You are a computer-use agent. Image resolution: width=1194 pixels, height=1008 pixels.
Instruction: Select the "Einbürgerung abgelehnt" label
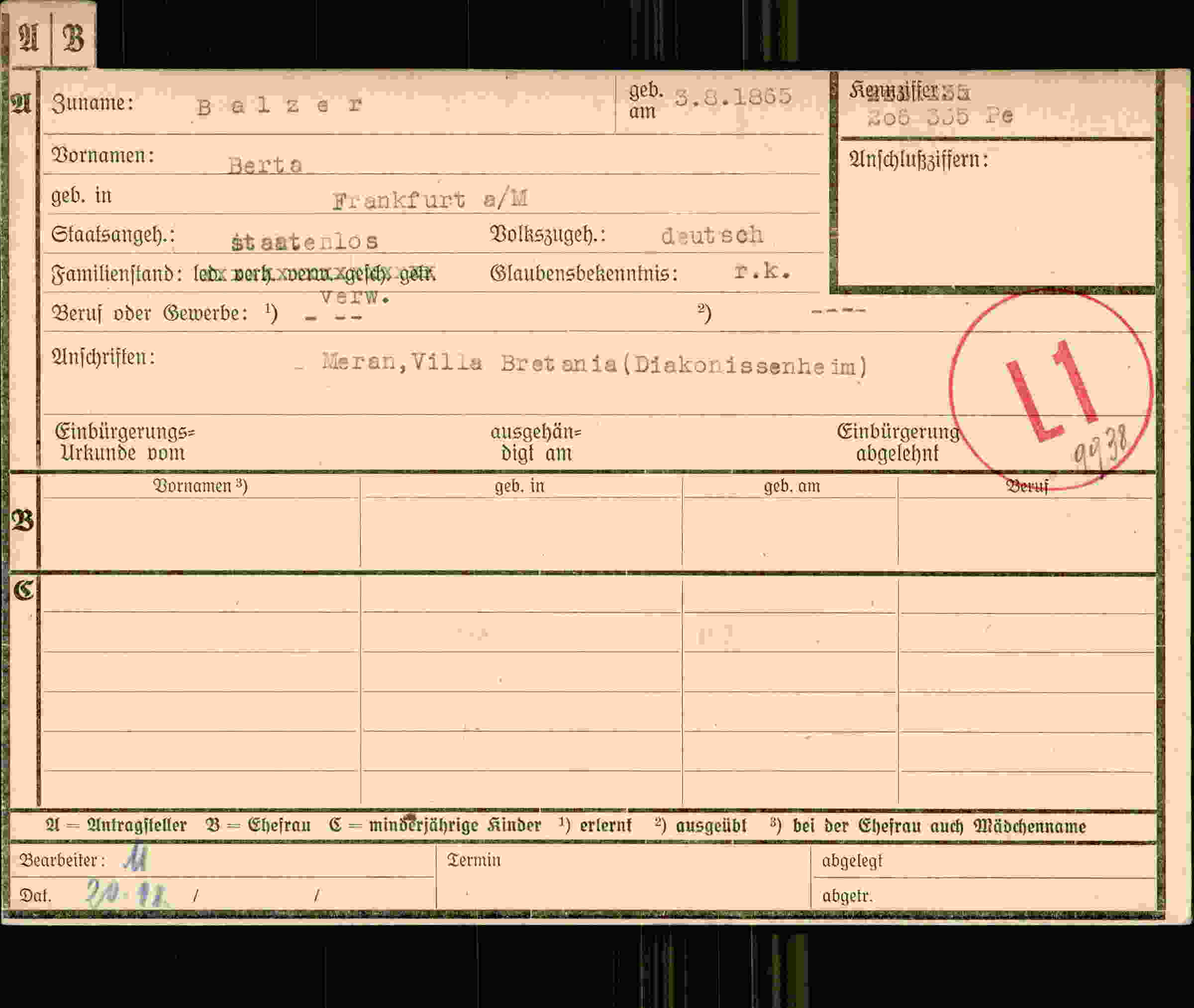coord(898,442)
